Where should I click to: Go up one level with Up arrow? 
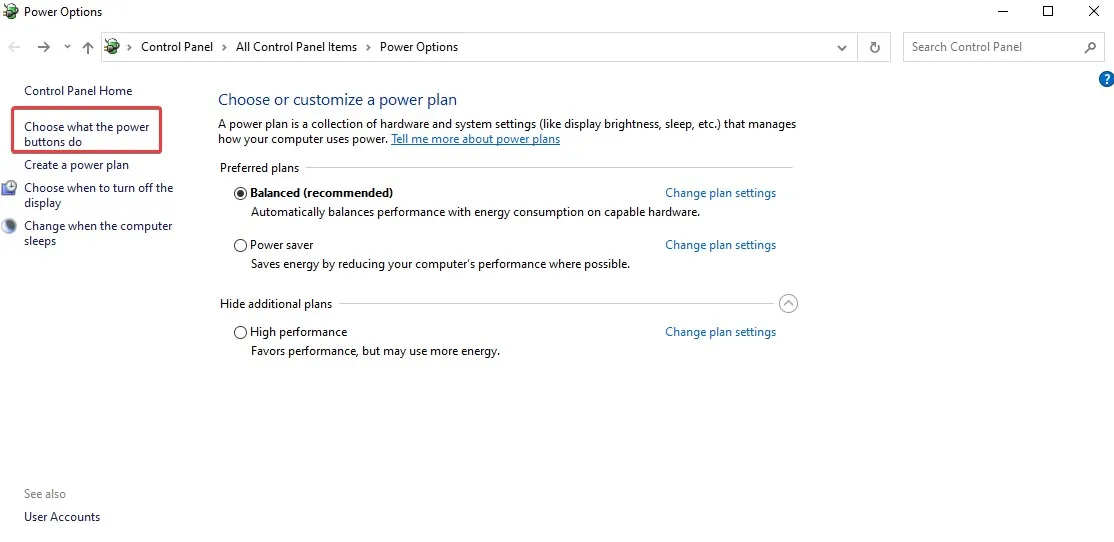click(88, 47)
